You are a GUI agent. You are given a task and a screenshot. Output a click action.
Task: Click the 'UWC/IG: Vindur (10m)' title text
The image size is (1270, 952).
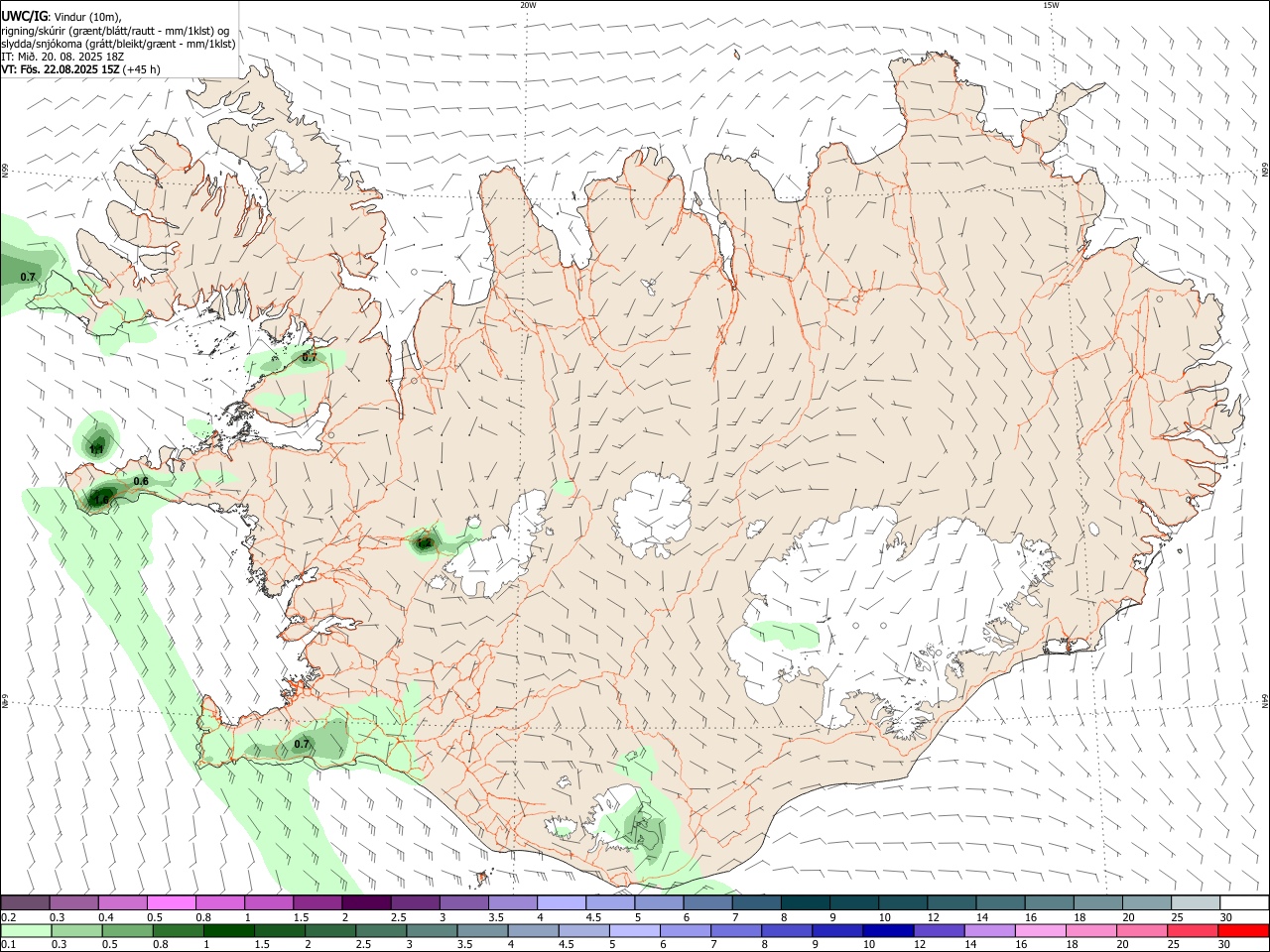click(62, 17)
